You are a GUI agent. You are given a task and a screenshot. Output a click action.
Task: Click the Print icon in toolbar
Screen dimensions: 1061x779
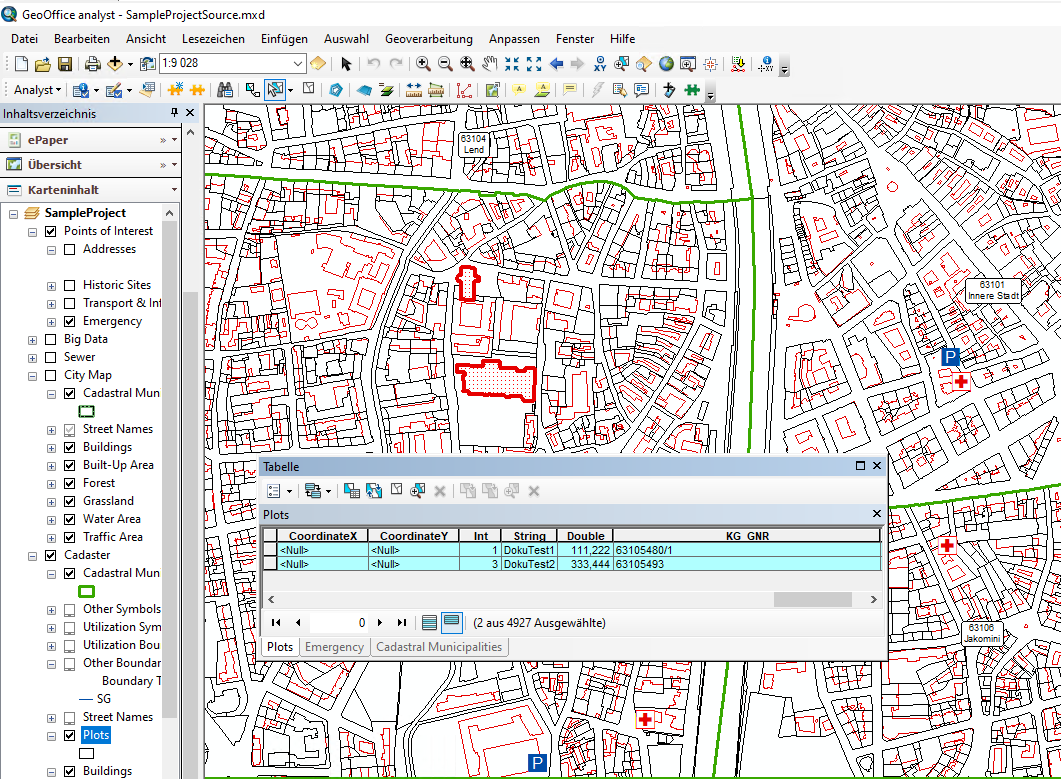tap(92, 64)
